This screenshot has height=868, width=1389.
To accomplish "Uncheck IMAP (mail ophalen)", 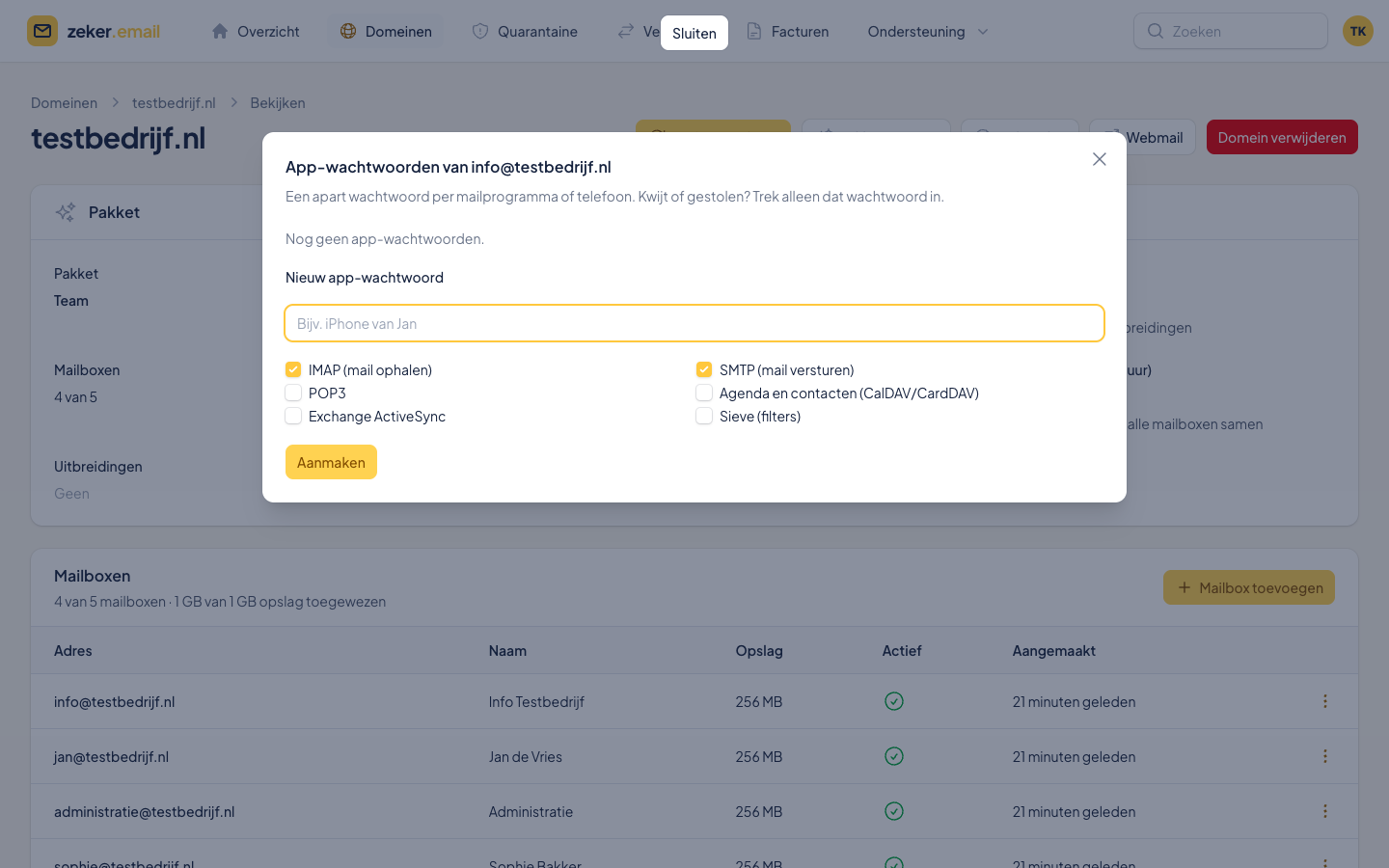I will [x=293, y=369].
